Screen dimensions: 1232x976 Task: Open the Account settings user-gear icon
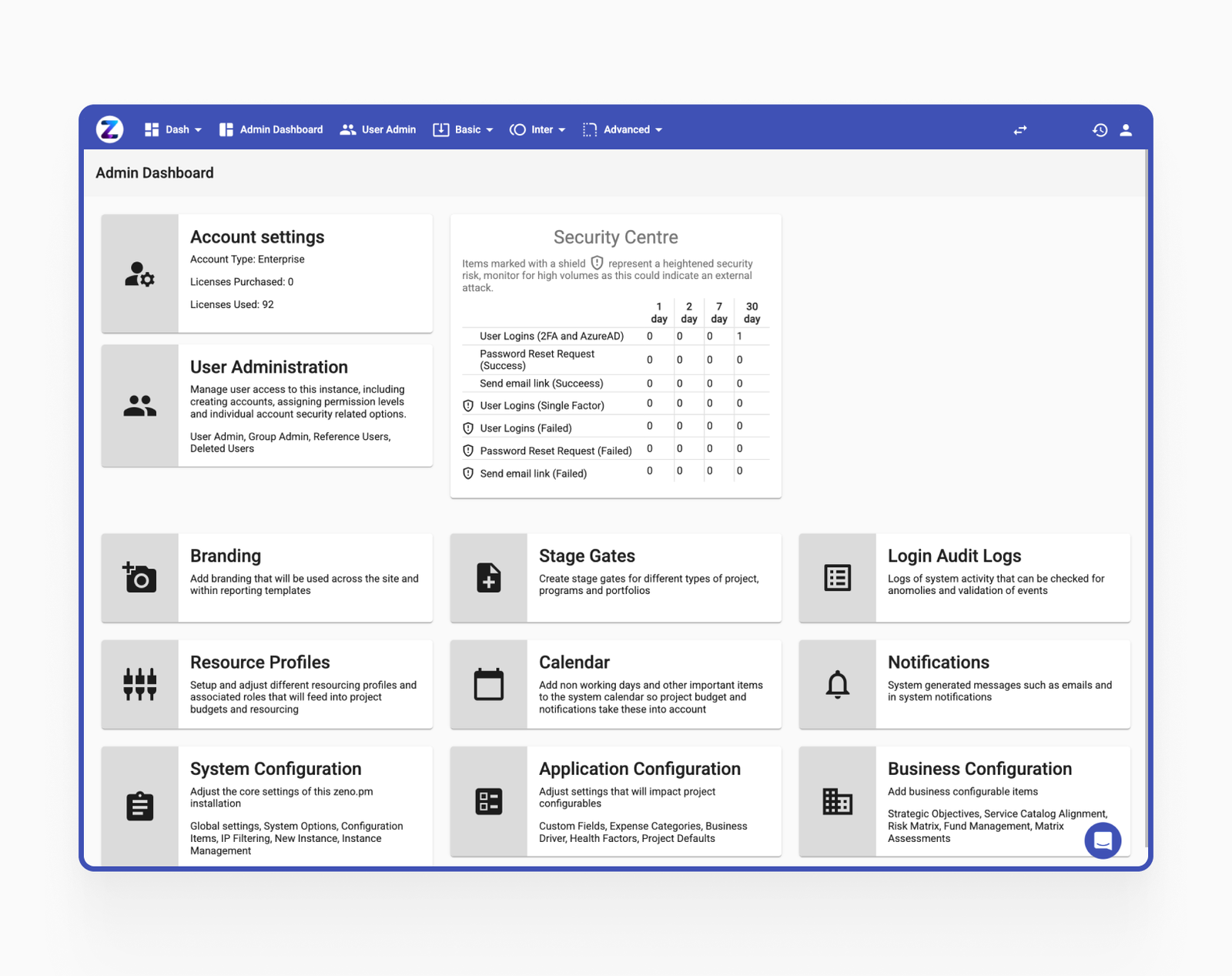[x=139, y=274]
